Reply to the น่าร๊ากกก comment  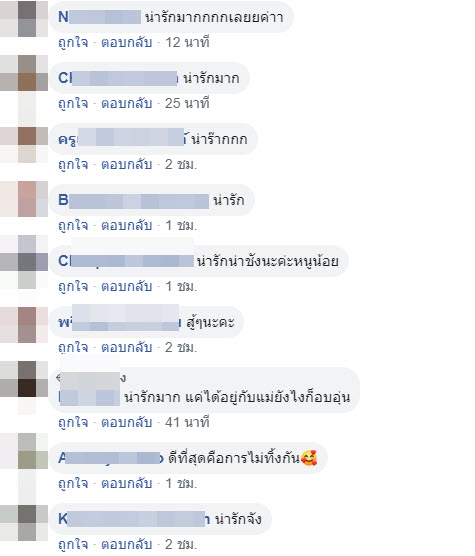point(127,165)
